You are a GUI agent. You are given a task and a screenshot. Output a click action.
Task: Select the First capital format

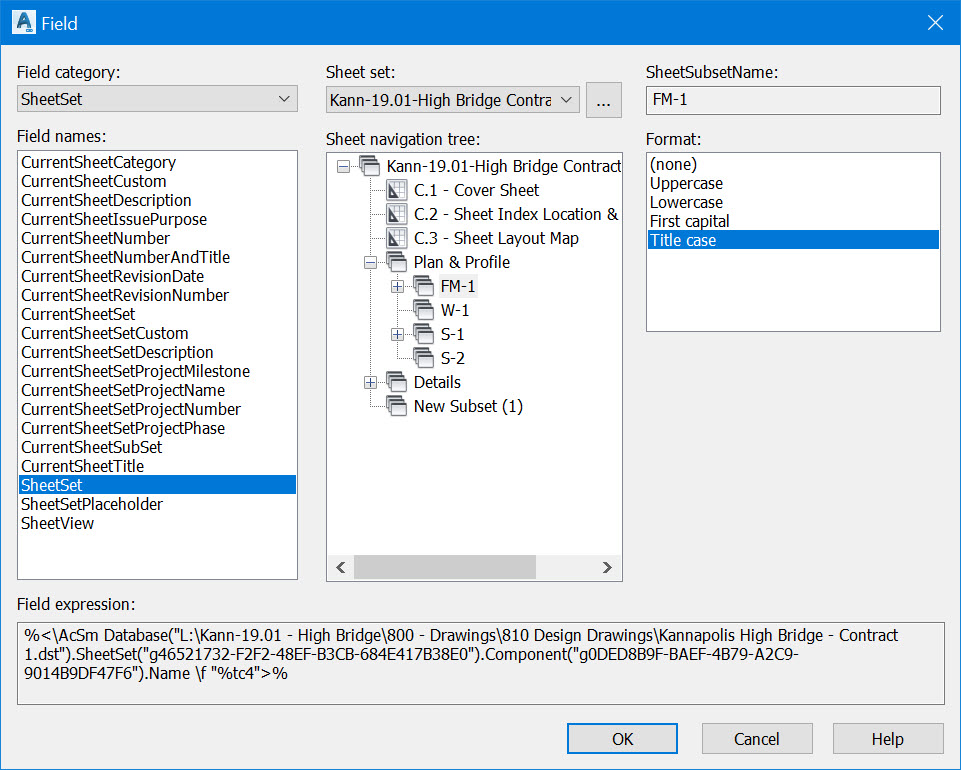click(793, 221)
